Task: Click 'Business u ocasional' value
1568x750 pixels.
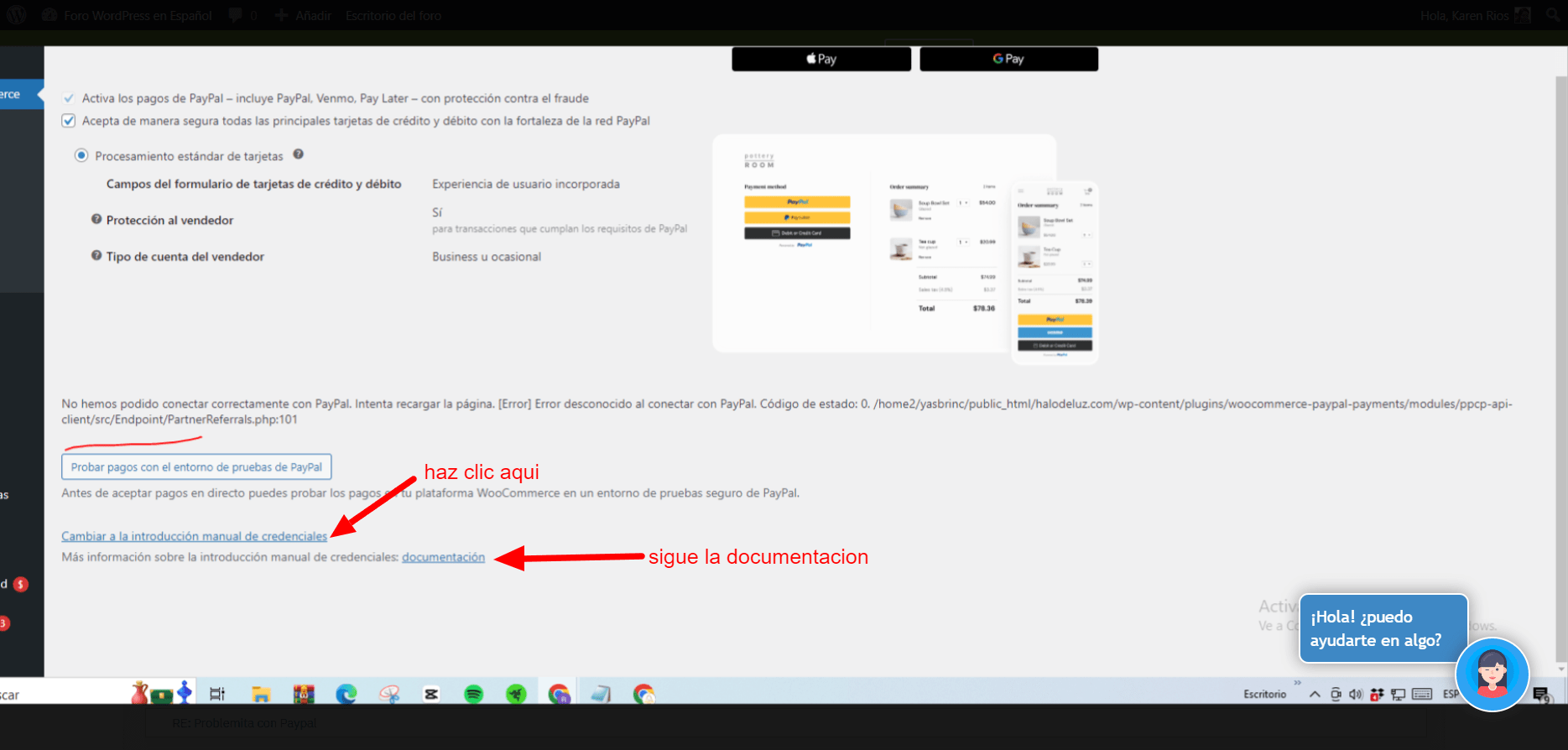Action: coord(487,257)
